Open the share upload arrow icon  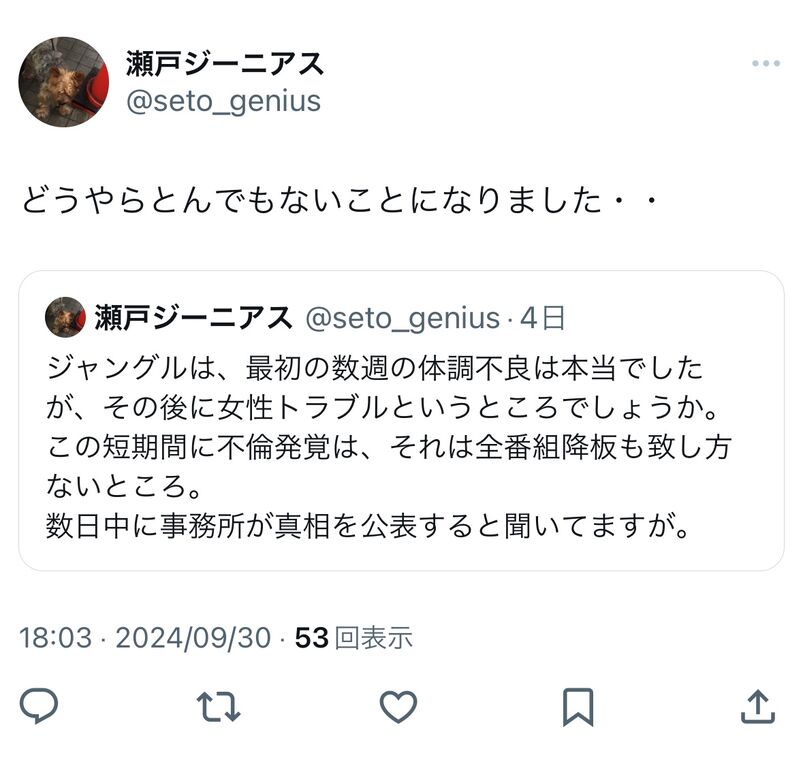pos(758,707)
